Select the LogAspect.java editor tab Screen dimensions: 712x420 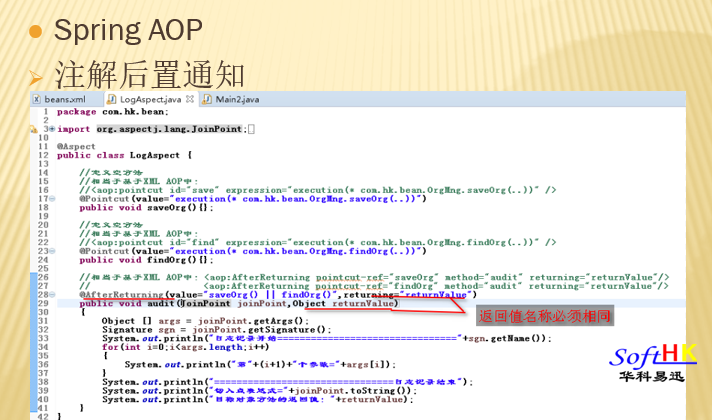[x=150, y=99]
